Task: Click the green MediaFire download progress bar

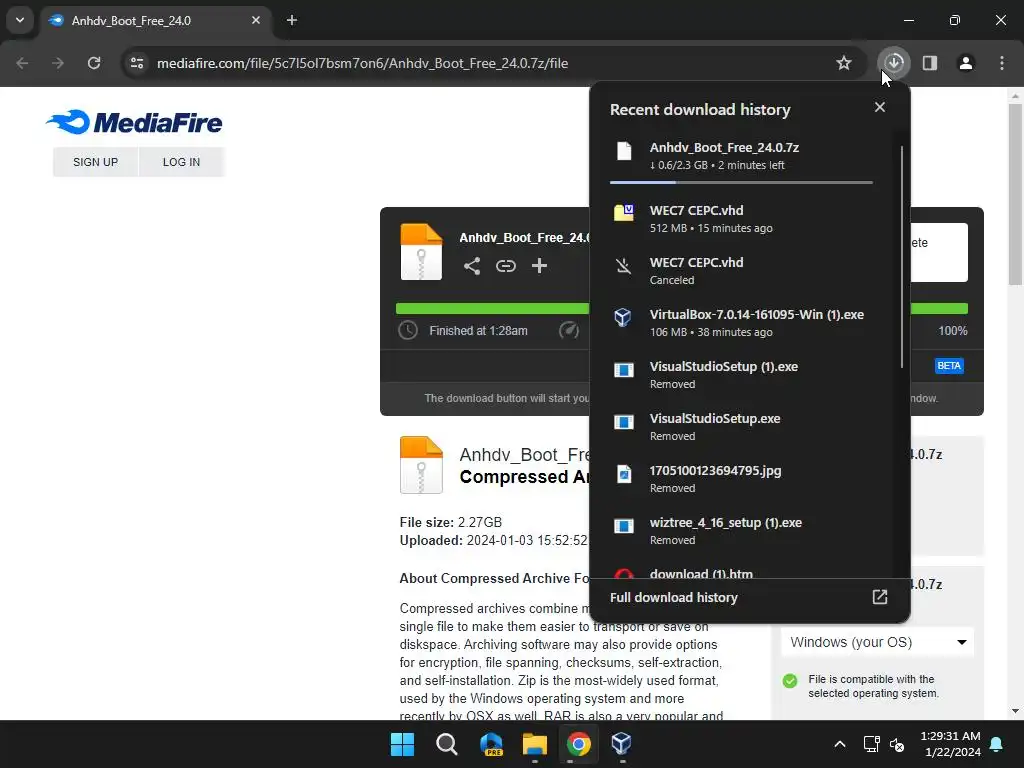Action: tap(492, 308)
